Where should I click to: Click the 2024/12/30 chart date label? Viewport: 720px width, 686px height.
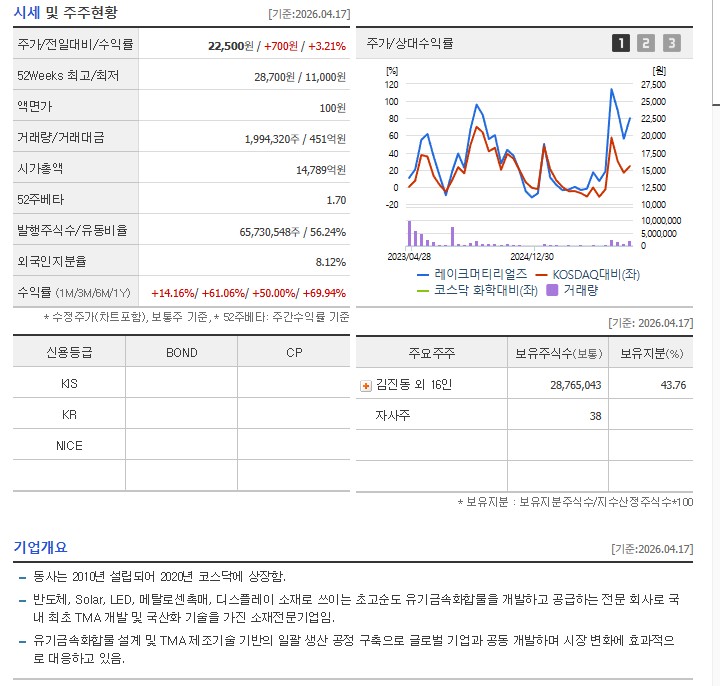532,256
